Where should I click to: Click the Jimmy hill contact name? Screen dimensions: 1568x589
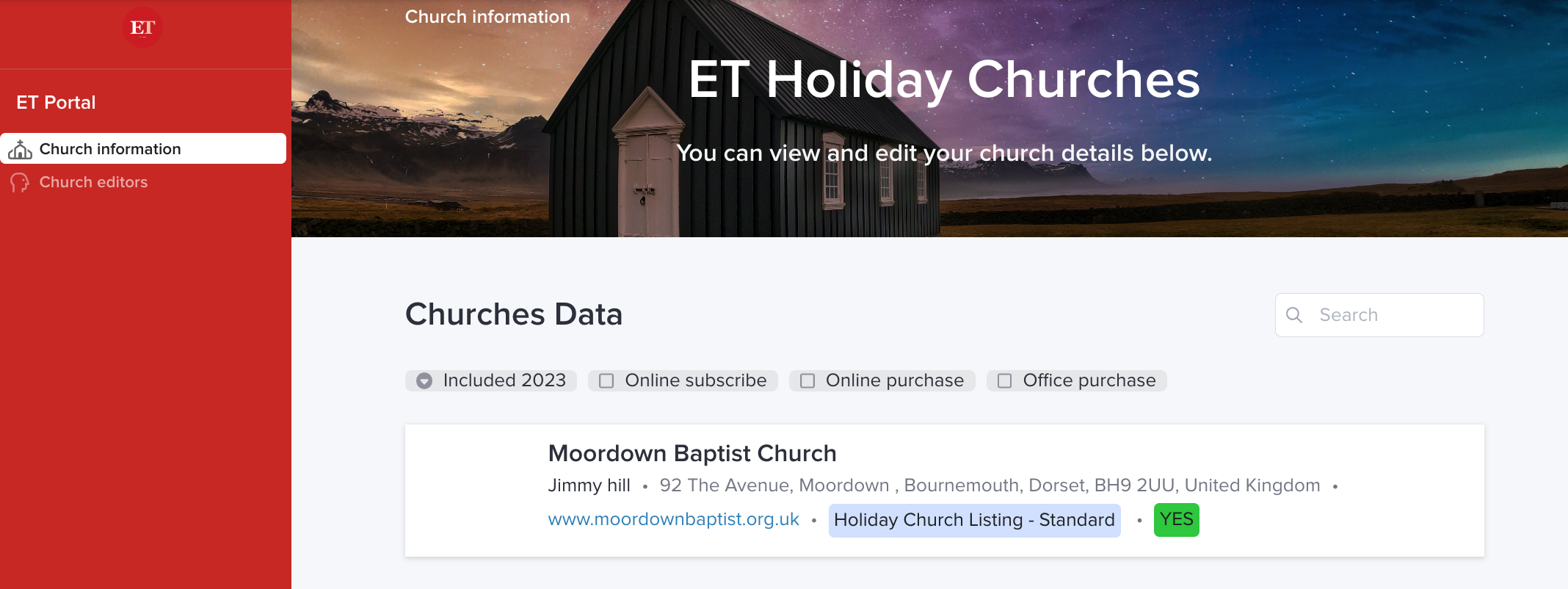coord(589,485)
